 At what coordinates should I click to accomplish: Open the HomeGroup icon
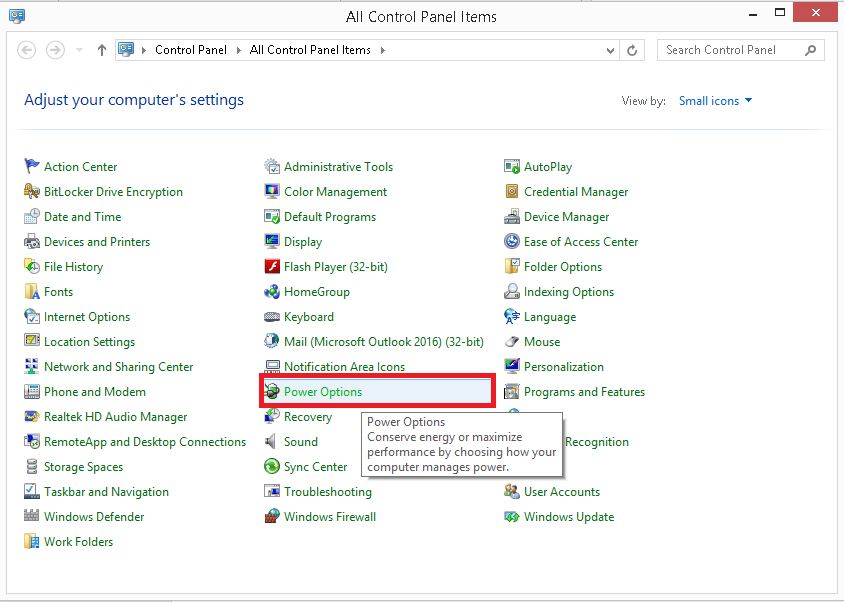(272, 292)
